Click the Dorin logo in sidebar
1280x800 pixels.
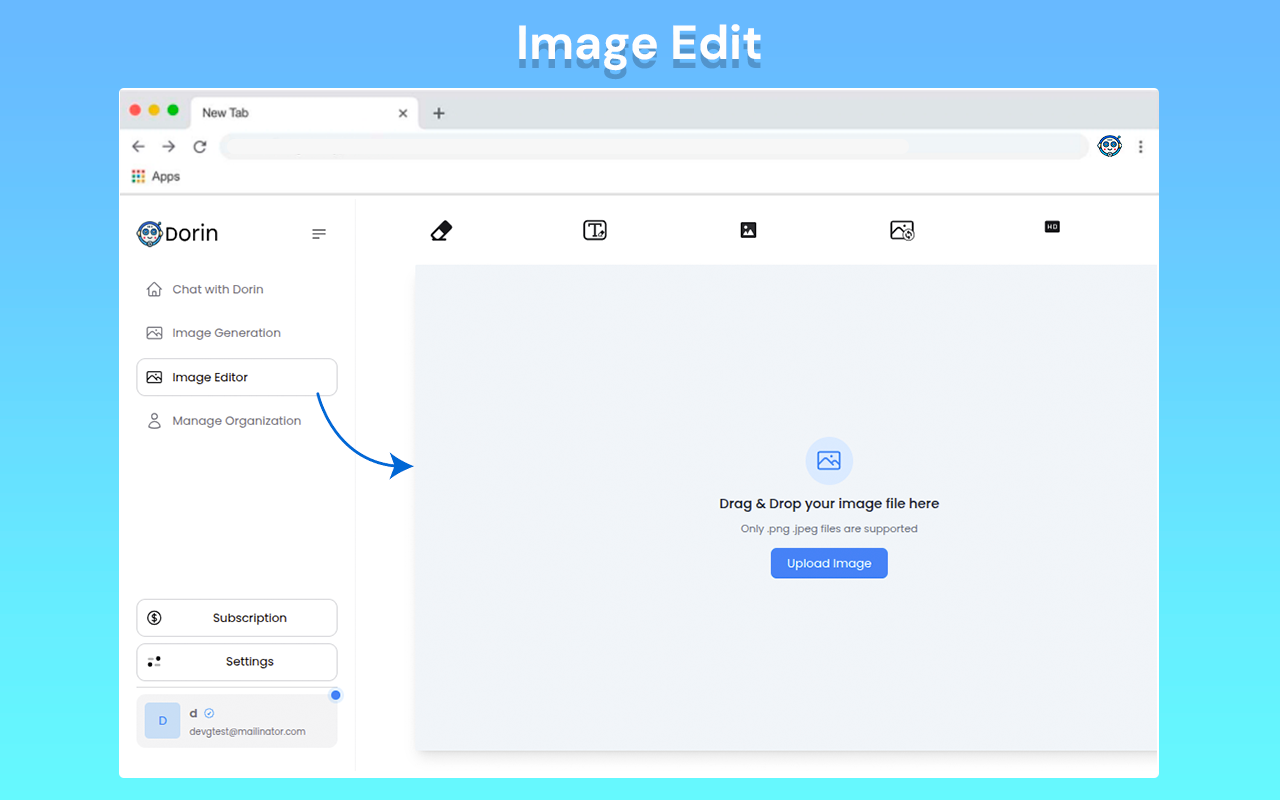pos(178,234)
